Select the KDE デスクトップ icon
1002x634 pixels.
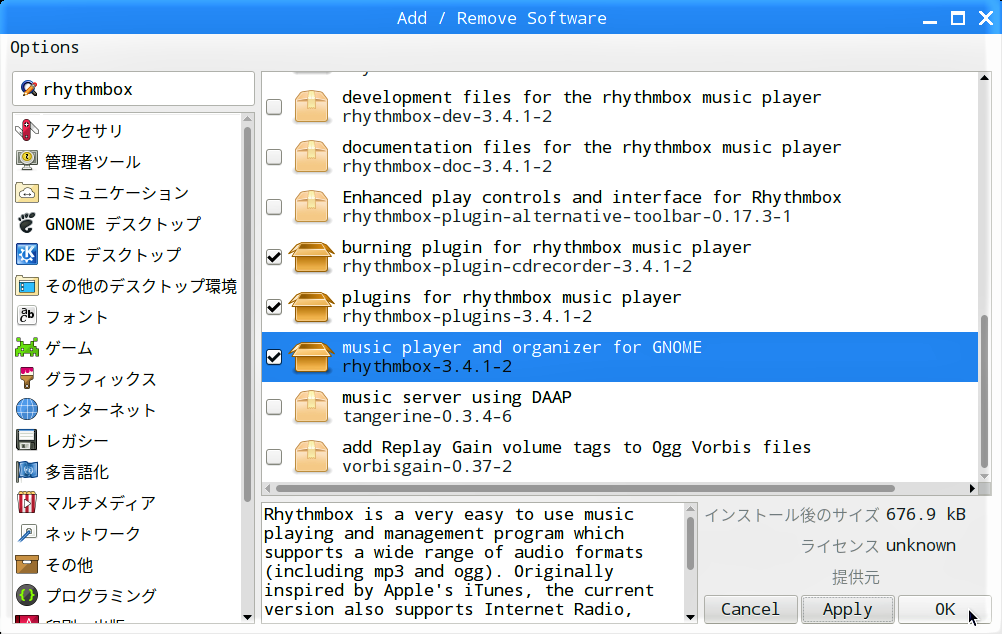pyautogui.click(x=27, y=254)
